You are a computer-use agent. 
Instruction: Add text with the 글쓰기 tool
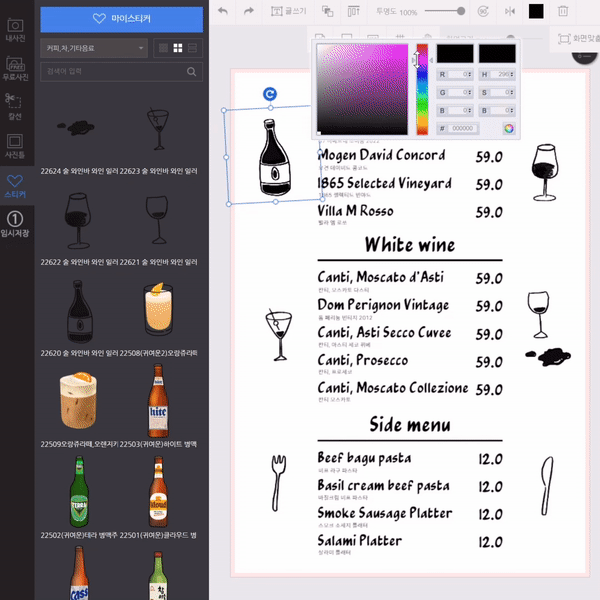pyautogui.click(x=289, y=11)
